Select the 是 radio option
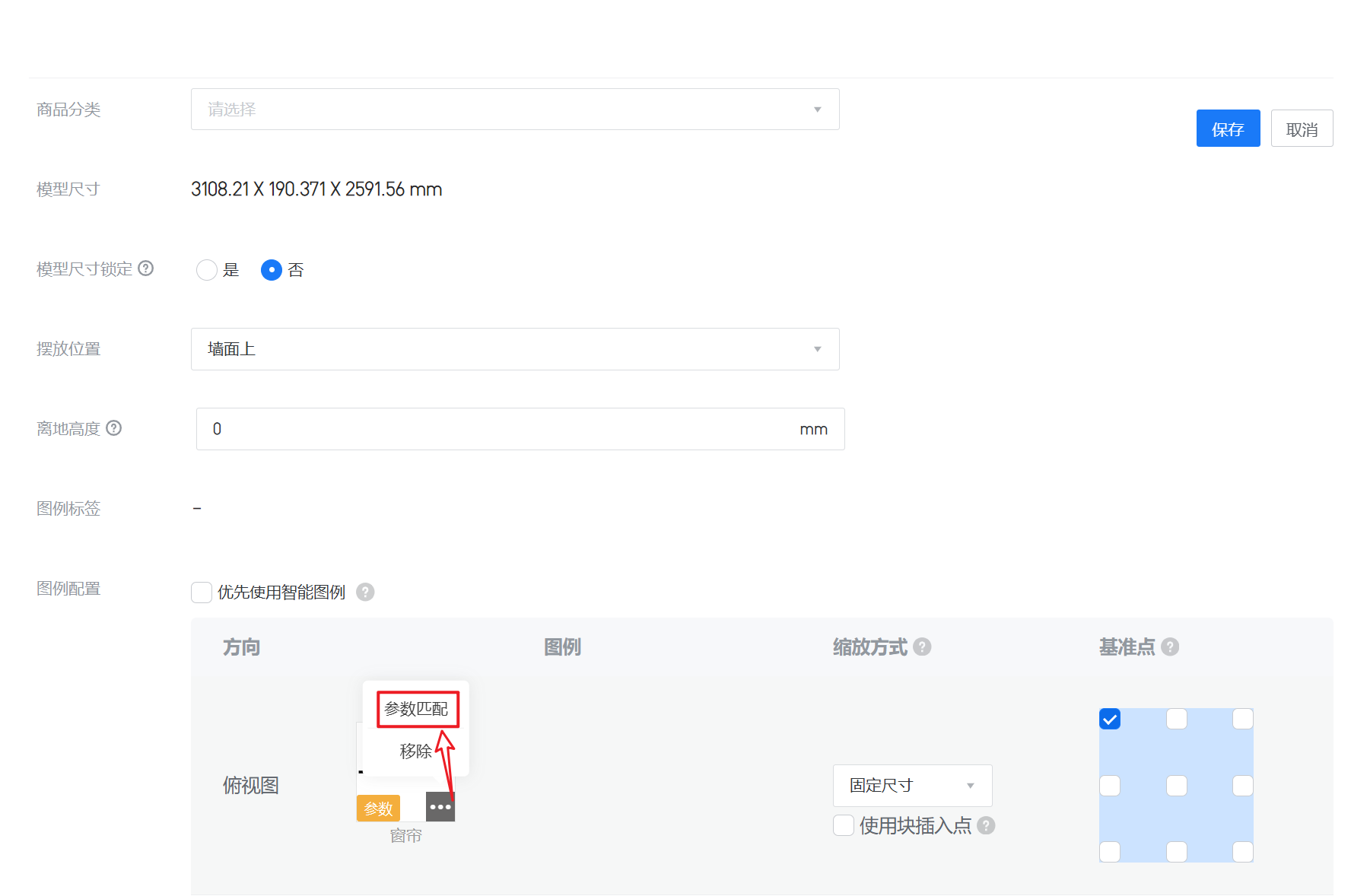Viewport: 1351px width, 896px height. (x=207, y=270)
